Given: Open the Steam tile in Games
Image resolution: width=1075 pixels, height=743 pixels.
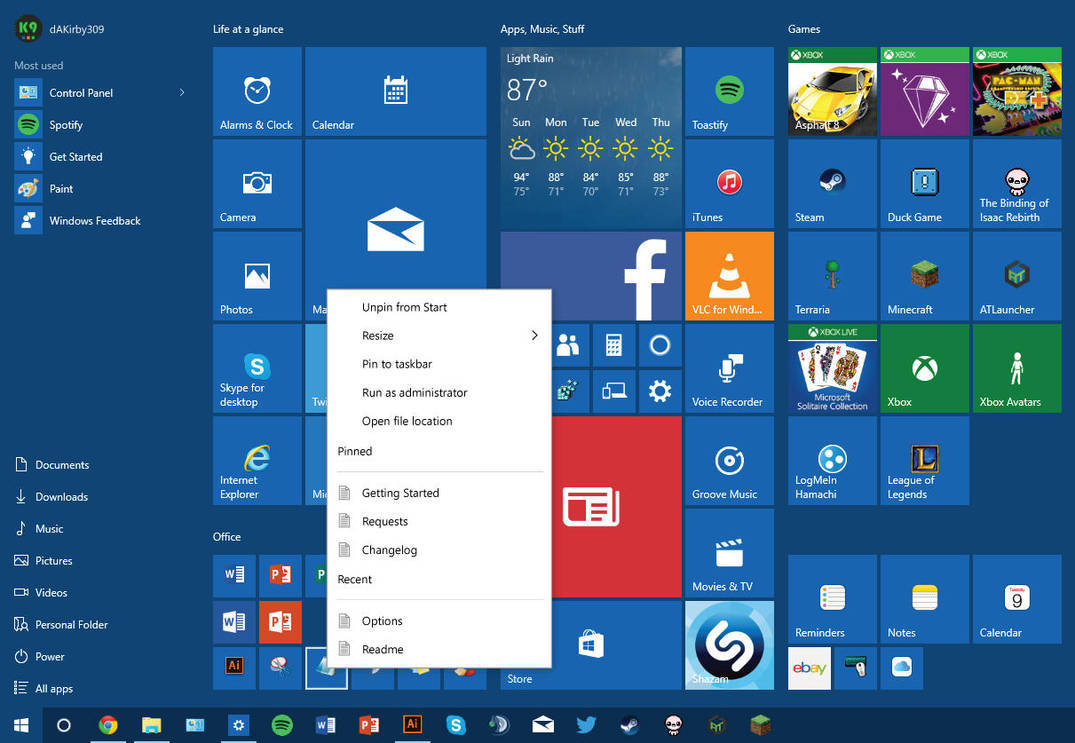Looking at the screenshot, I should point(832,184).
